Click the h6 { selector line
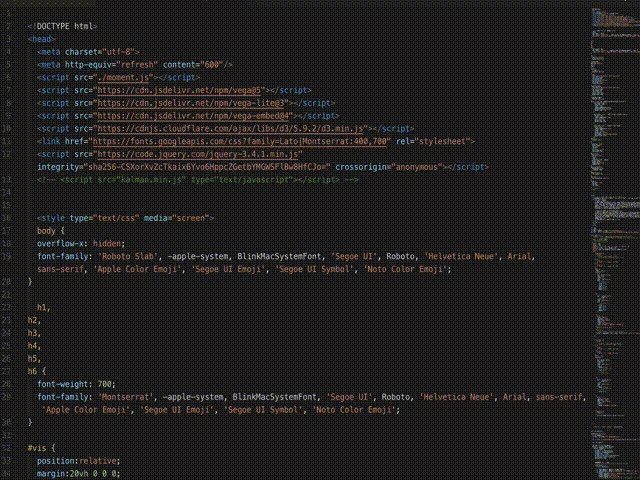This screenshot has width=640, height=480. [37, 371]
